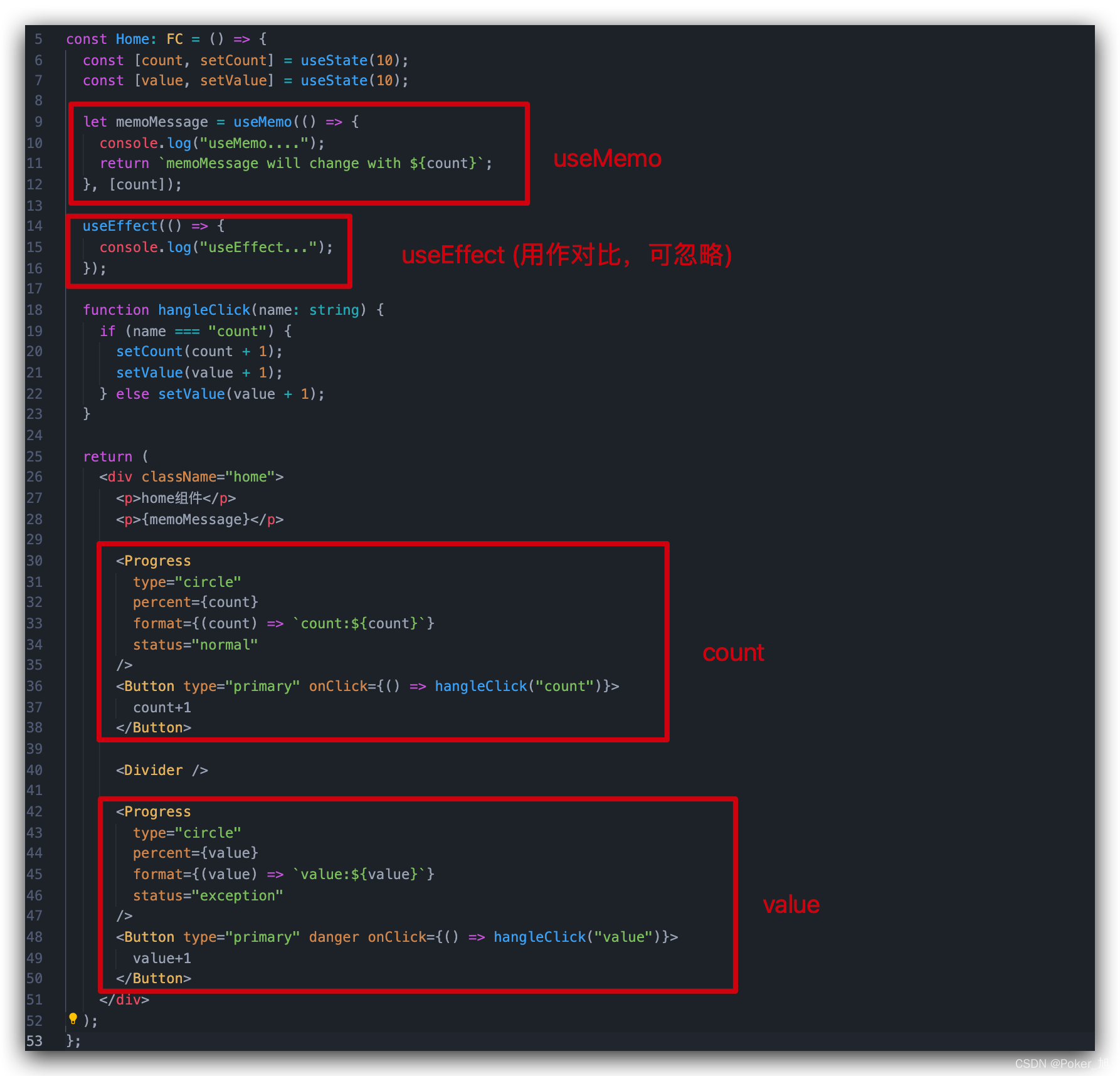Click the 'return (' statement on line 25
1120x1076 pixels.
coord(116,456)
